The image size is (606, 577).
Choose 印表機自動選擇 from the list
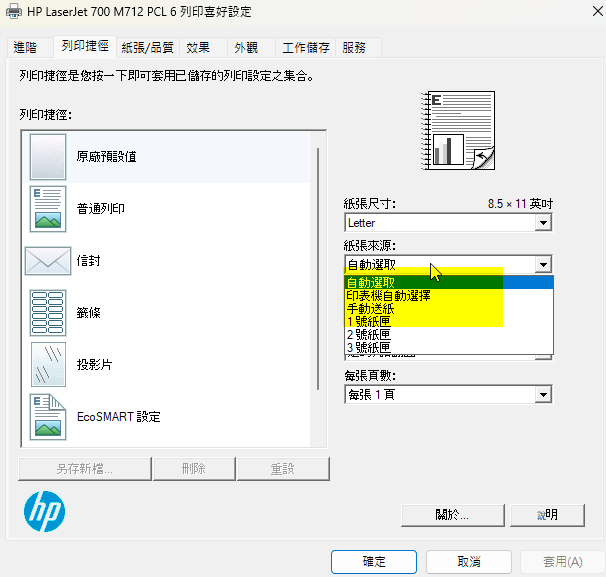(x=388, y=295)
